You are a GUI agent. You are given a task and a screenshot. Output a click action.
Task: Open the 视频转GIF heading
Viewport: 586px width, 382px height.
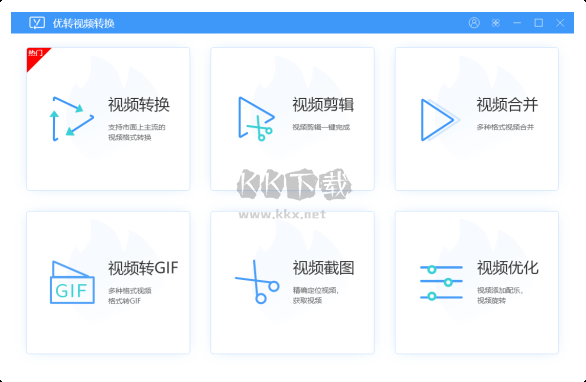pos(143,268)
